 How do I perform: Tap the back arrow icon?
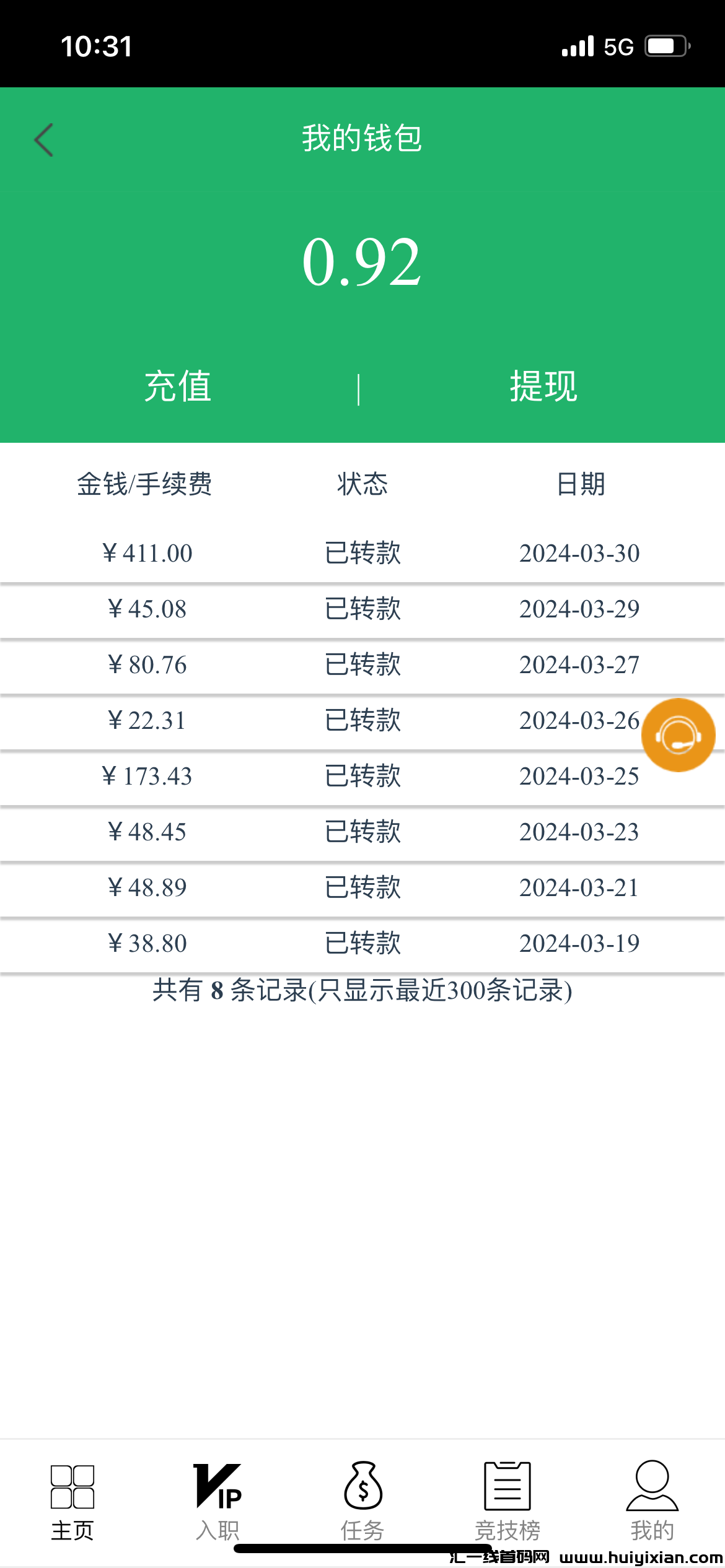click(x=44, y=140)
